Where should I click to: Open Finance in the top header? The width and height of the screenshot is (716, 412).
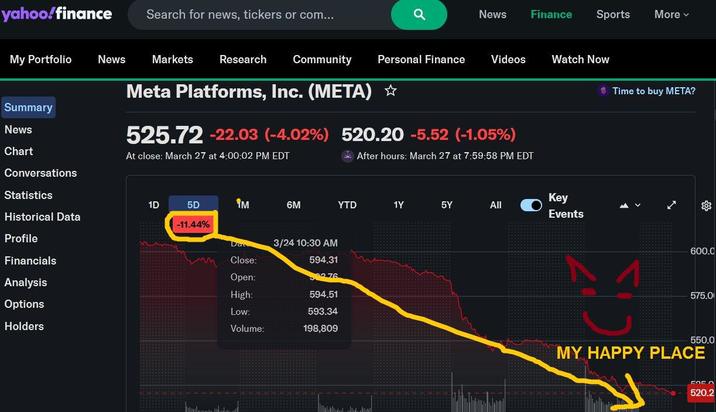(x=551, y=15)
